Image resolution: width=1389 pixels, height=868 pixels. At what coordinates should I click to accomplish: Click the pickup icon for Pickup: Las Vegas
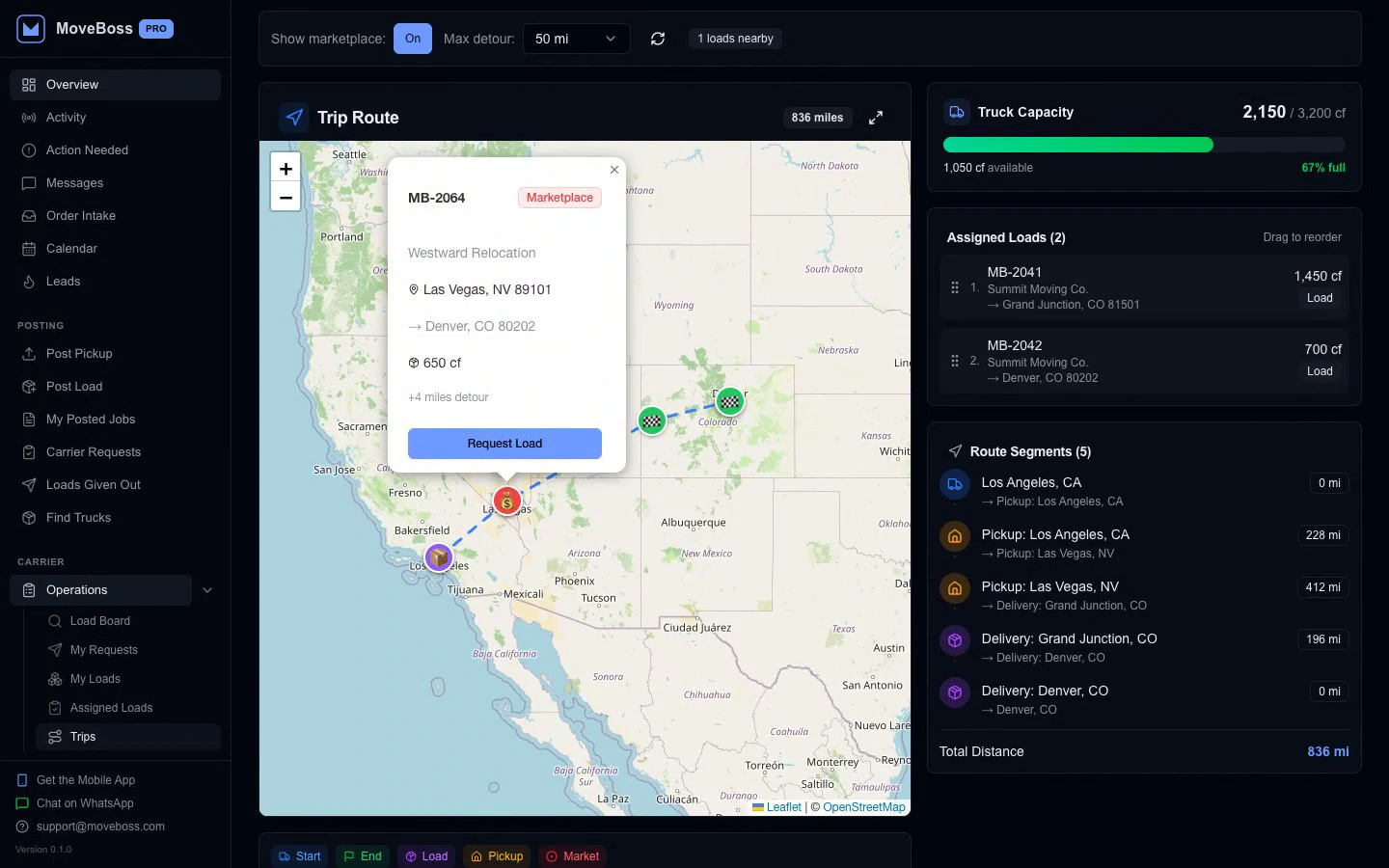pyautogui.click(x=955, y=588)
